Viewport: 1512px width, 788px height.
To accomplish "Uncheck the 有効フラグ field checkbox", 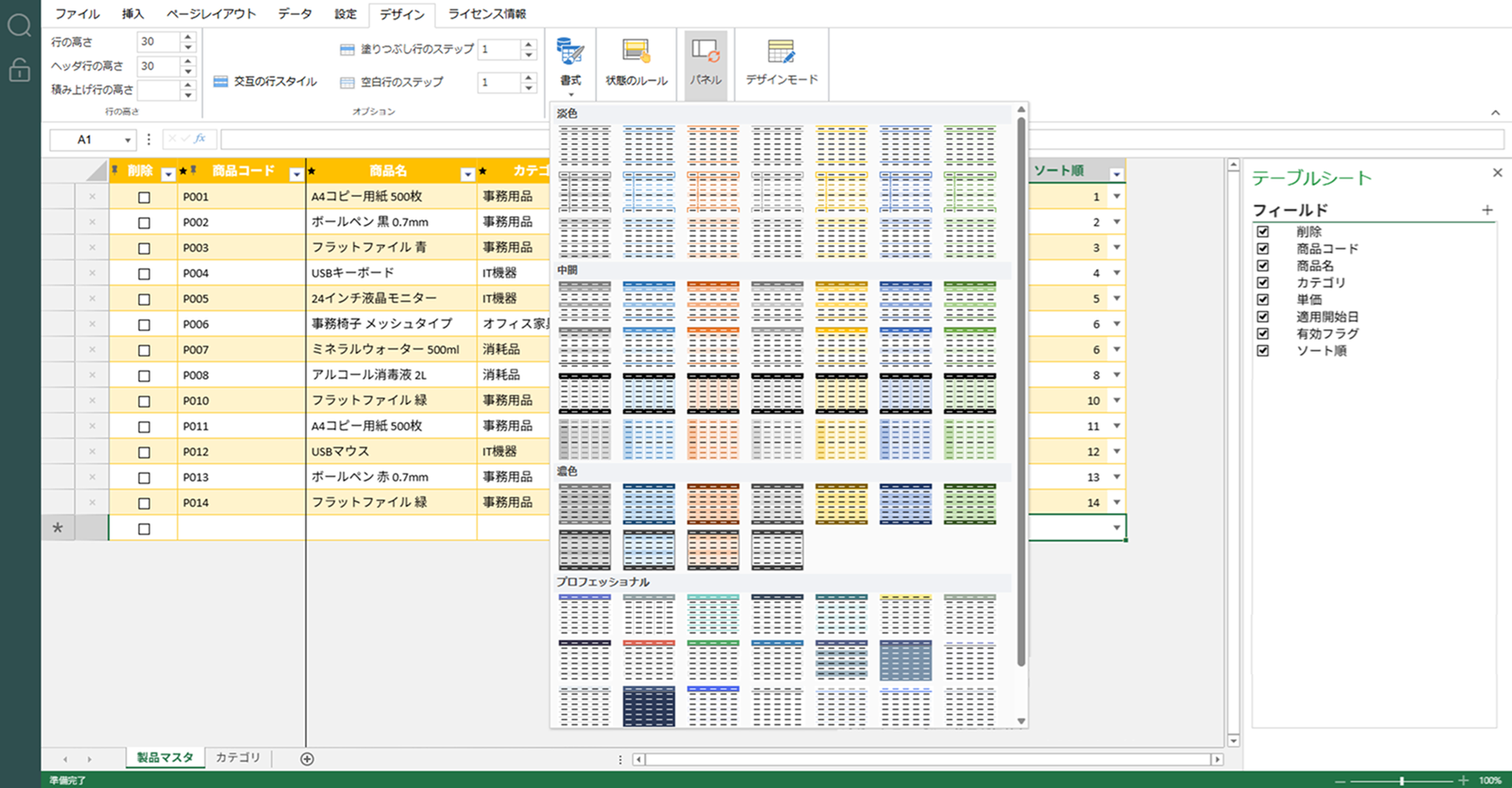I will tap(1262, 333).
